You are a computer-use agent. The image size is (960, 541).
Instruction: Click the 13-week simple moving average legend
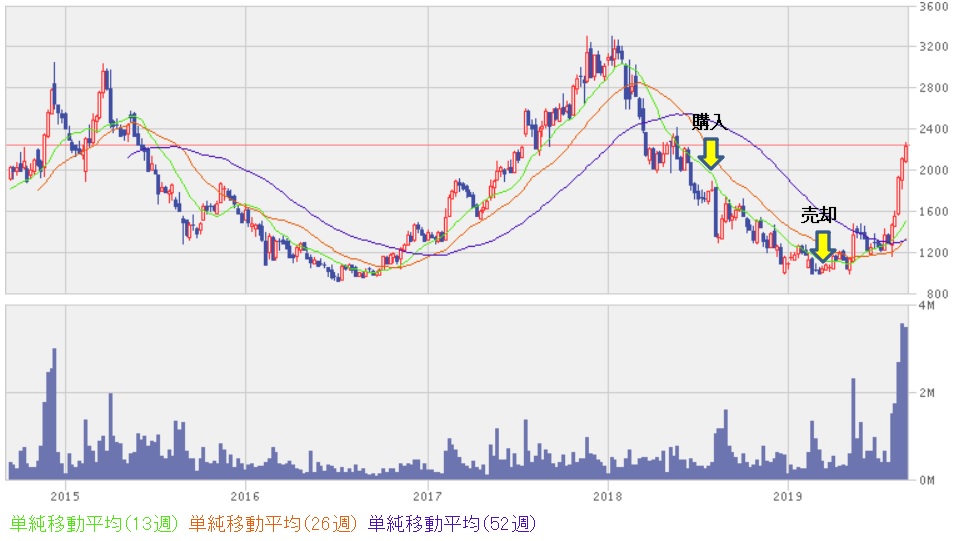pos(94,524)
